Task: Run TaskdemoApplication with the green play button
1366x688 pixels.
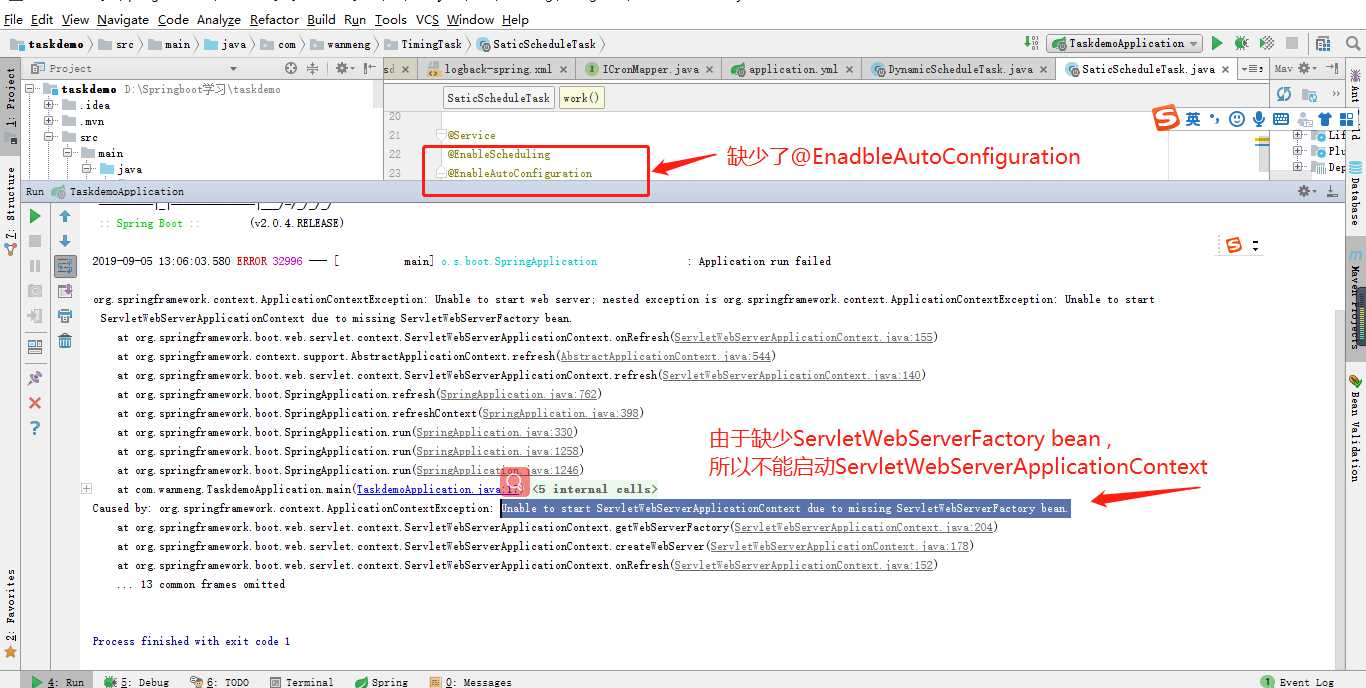Action: pyautogui.click(x=1217, y=43)
